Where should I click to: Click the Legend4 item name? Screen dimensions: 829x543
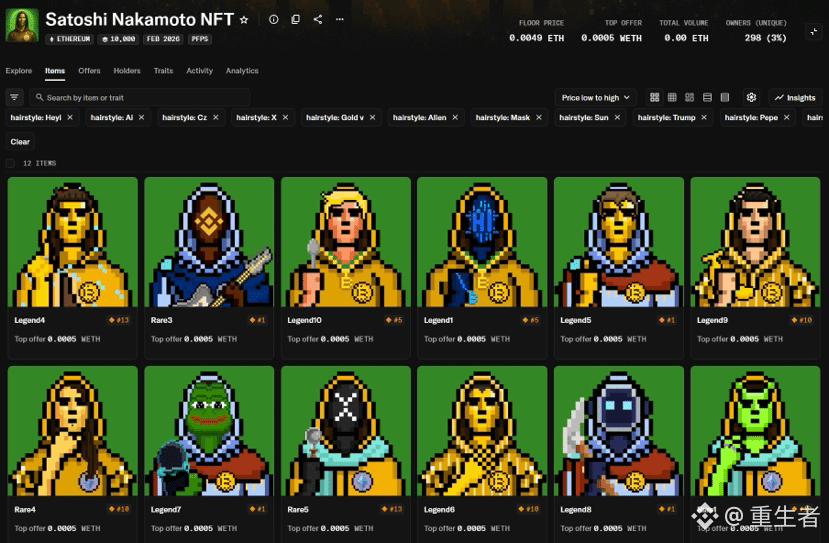click(x=30, y=320)
